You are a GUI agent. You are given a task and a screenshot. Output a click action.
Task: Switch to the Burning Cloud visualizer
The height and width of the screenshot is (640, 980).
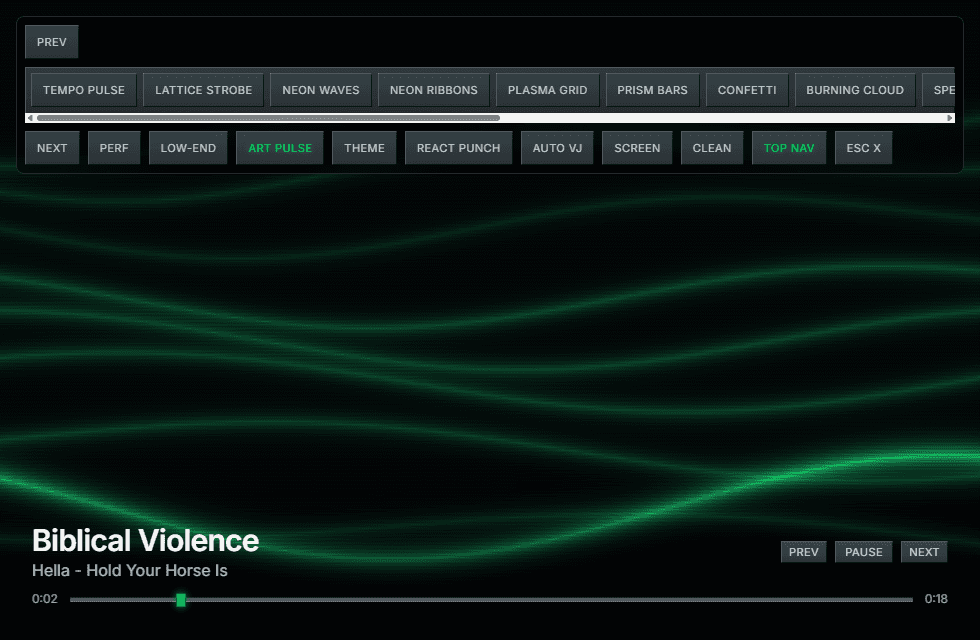pyautogui.click(x=855, y=90)
